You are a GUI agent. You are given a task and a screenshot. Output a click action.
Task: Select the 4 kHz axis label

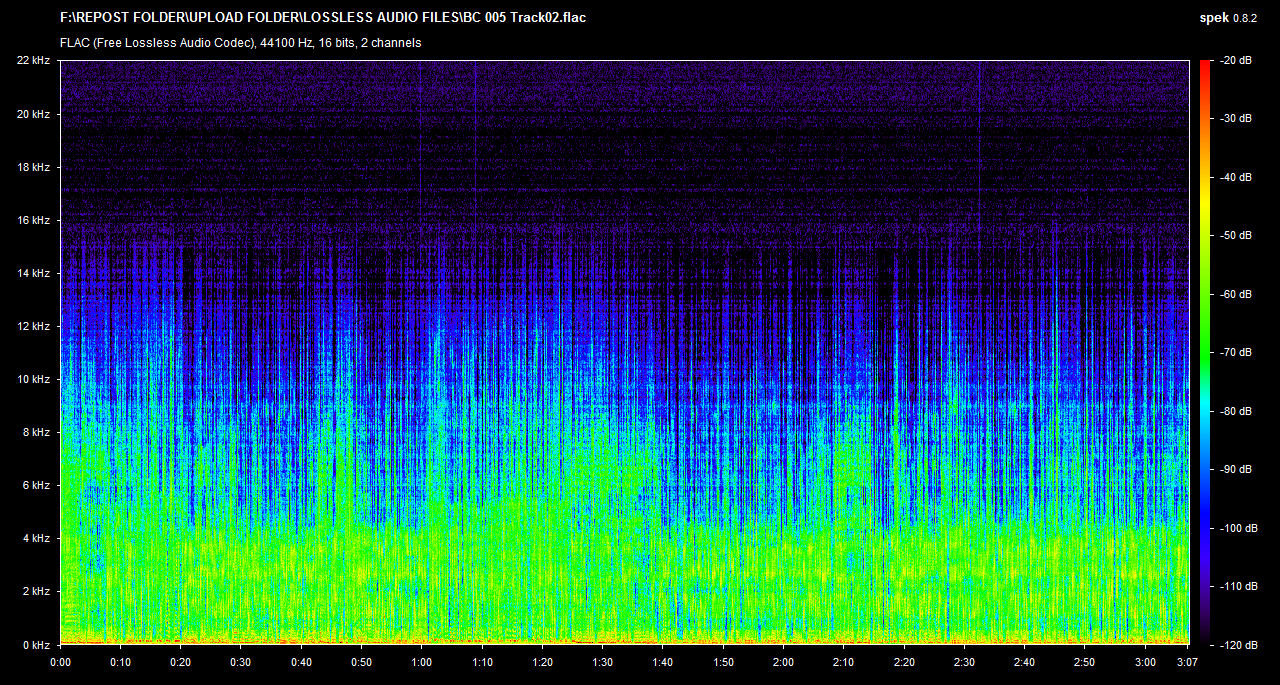pos(36,538)
